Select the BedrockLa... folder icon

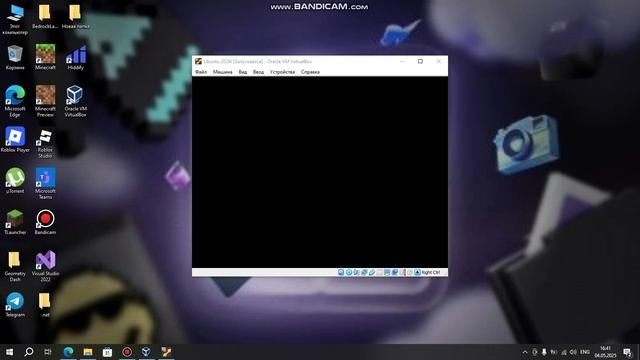click(x=45, y=17)
